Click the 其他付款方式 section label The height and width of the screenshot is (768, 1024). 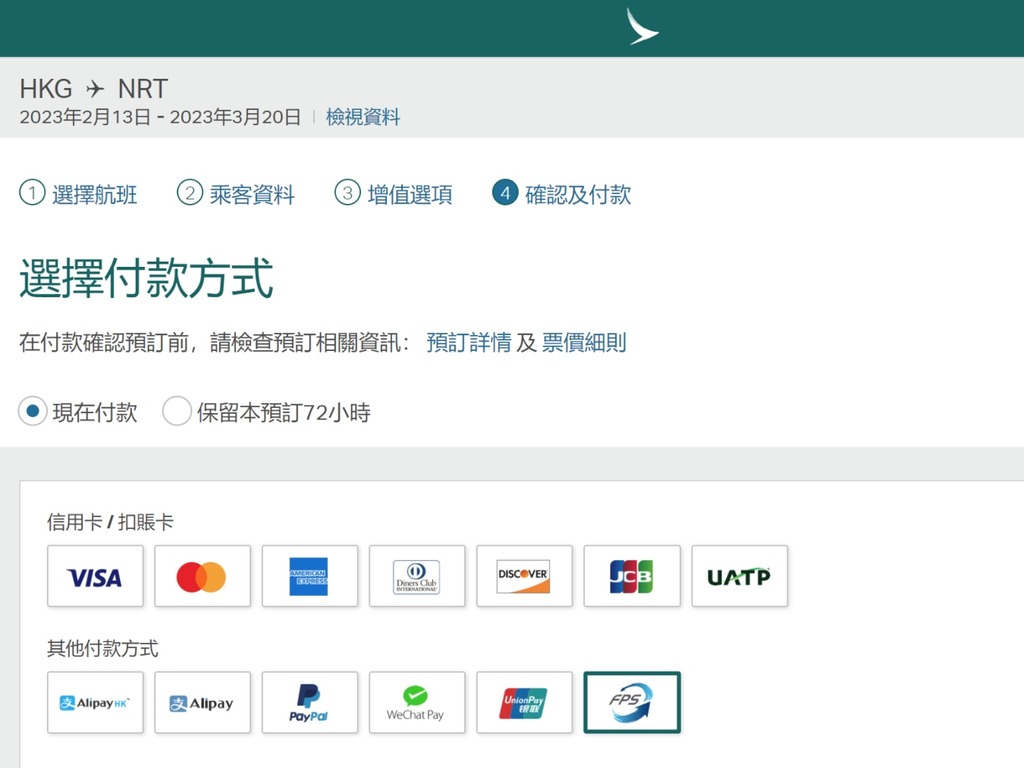[x=103, y=648]
